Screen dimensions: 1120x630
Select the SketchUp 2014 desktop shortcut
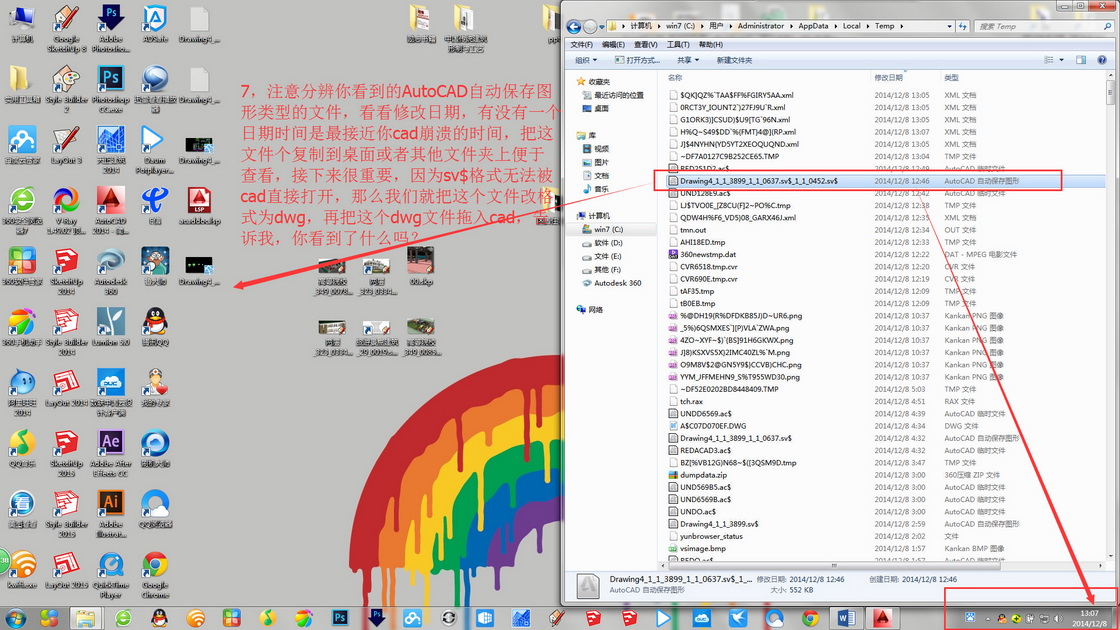(66, 272)
